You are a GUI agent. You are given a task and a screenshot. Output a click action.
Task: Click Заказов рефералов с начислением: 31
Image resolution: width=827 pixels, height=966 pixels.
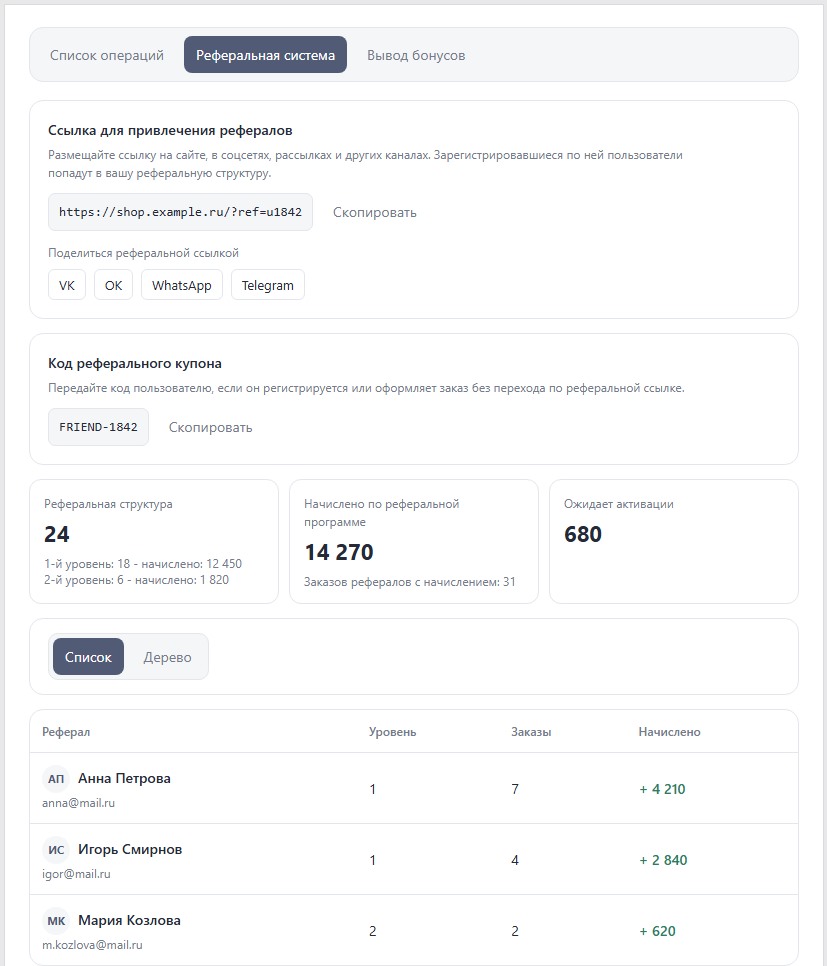tap(410, 582)
